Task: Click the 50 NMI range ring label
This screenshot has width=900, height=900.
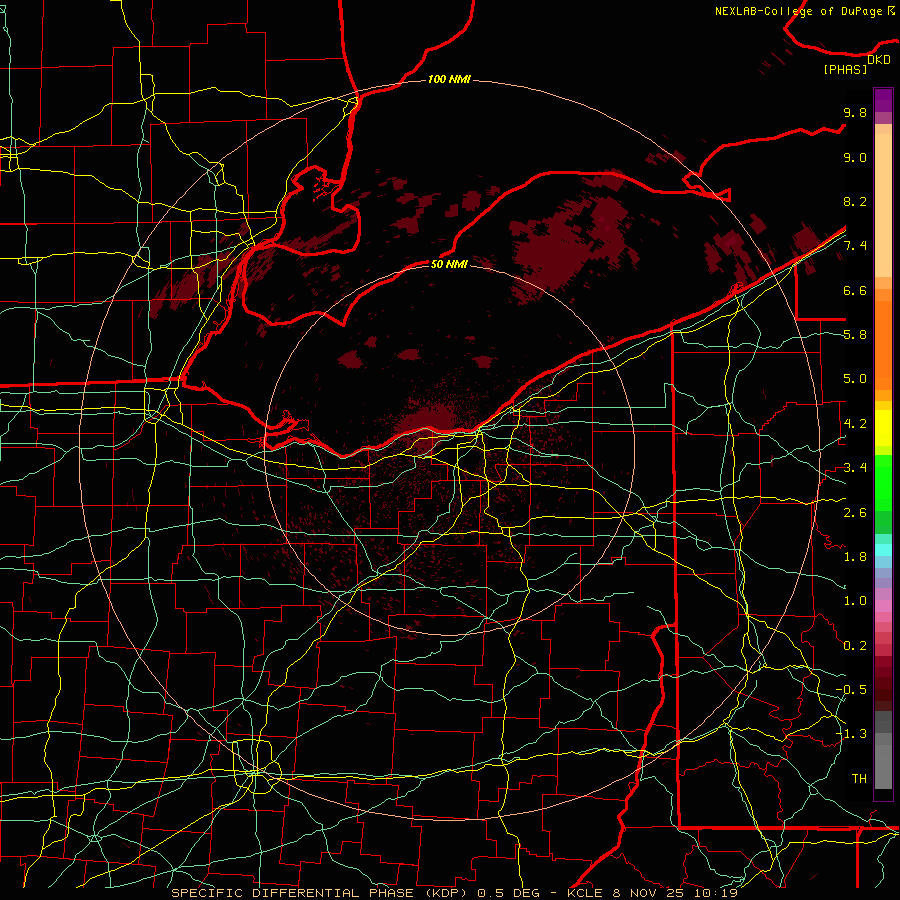Action: 449,264
